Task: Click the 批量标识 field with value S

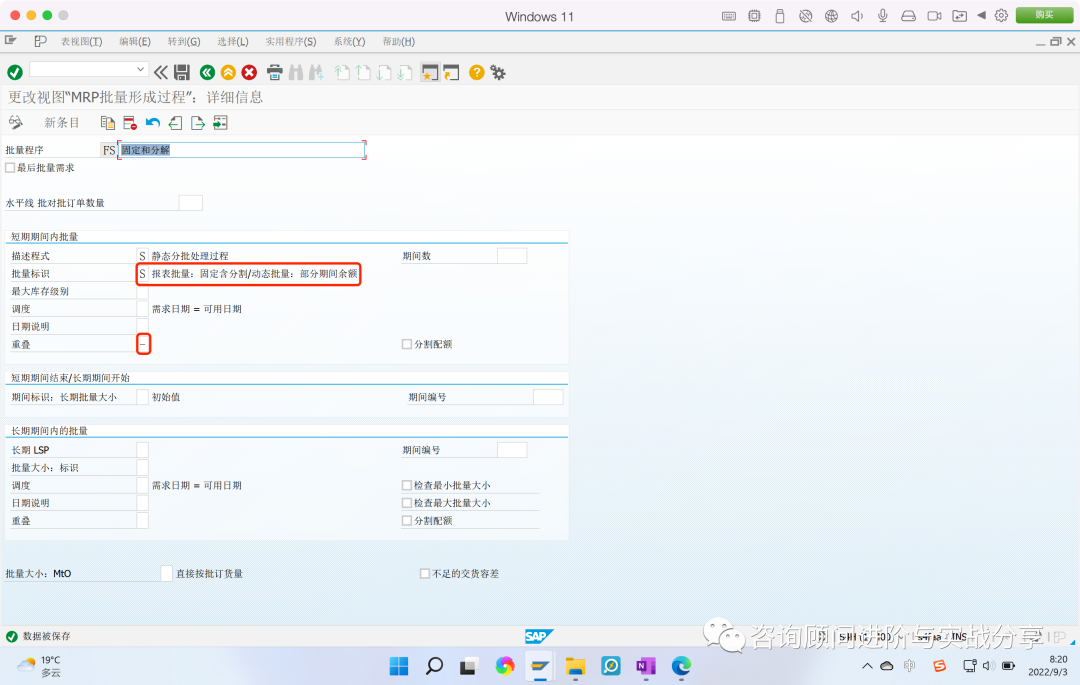Action: [x=143, y=273]
